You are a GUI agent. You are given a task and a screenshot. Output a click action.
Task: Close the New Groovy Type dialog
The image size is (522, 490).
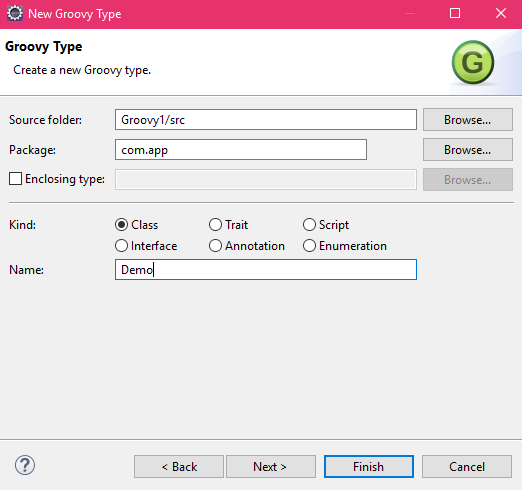(x=501, y=13)
